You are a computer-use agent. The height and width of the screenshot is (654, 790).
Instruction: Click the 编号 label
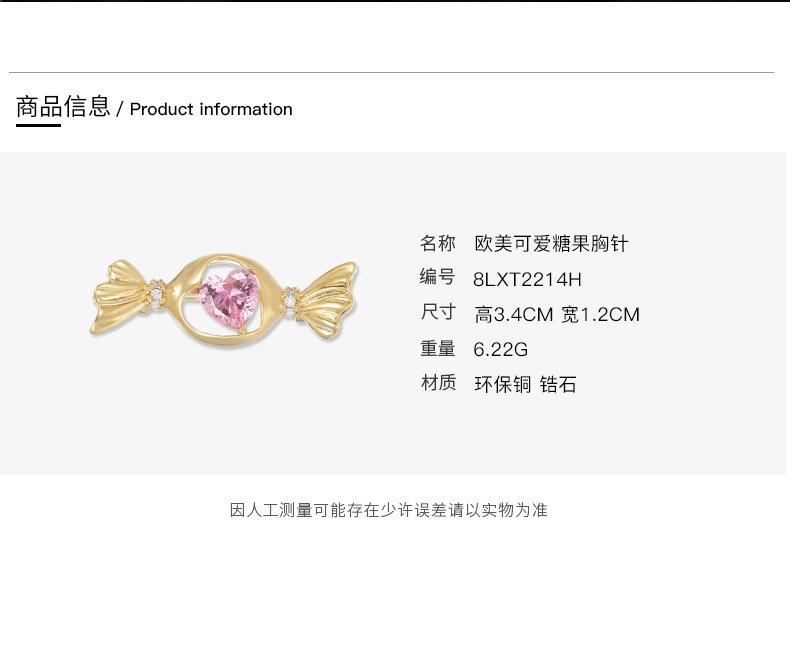tap(437, 277)
